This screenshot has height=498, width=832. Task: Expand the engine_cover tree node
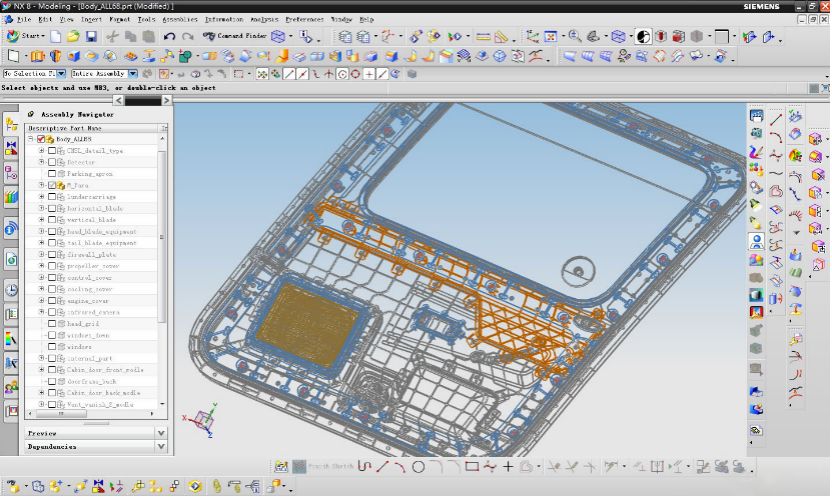[42, 301]
